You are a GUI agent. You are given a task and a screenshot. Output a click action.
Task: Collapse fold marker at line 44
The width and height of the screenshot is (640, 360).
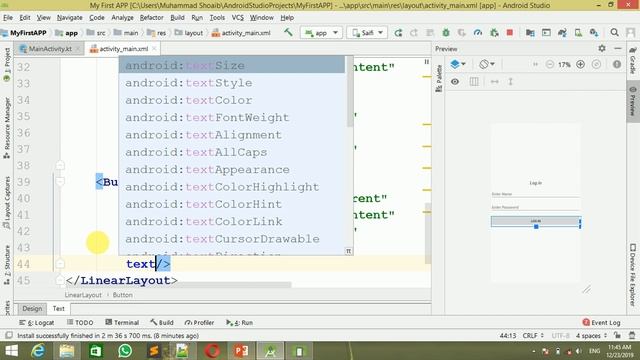point(60,264)
